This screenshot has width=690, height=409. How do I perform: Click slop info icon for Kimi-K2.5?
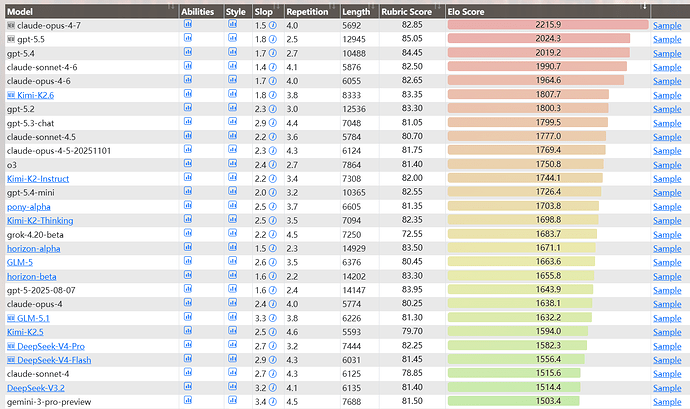pyautogui.click(x=273, y=332)
